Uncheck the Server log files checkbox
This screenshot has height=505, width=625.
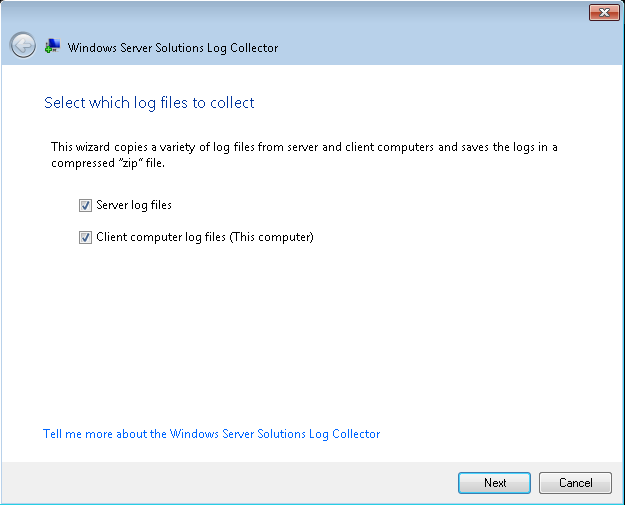point(85,206)
